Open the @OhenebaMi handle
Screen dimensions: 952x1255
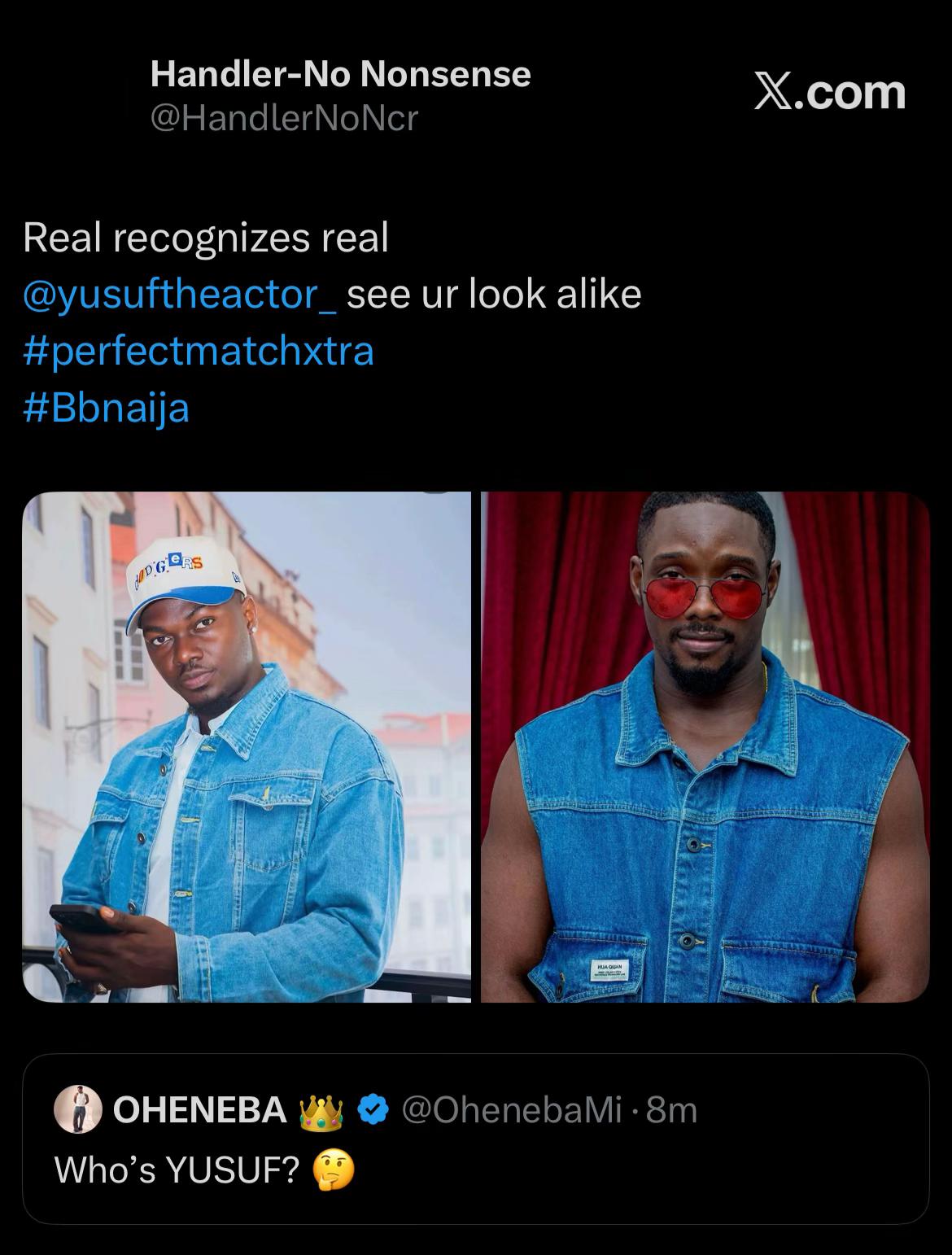click(512, 1110)
